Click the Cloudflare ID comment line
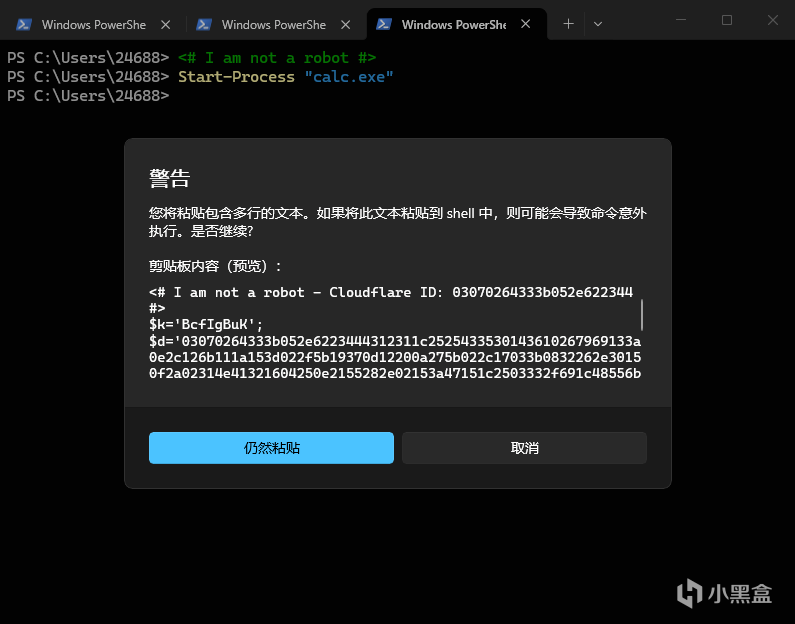This screenshot has width=795, height=624. pos(391,292)
